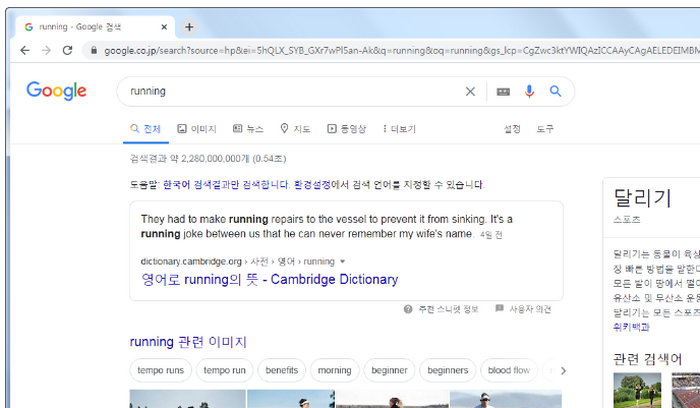Screen dimensions: 700x408
Task: Open the on-screen keyboard input tool
Action: click(503, 92)
